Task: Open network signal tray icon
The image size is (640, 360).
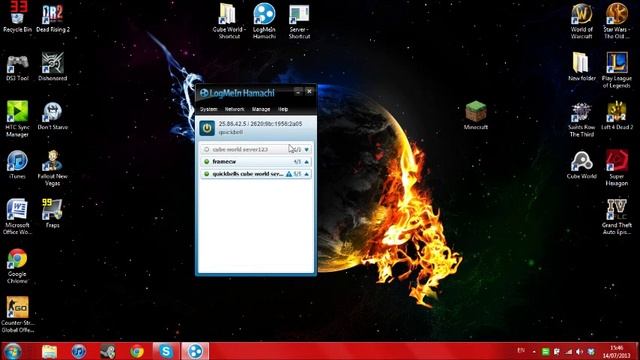Action: coord(569,351)
